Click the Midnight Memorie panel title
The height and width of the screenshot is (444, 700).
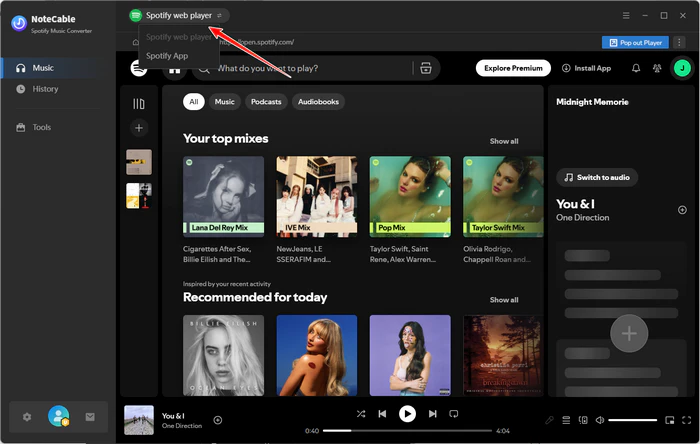point(592,102)
